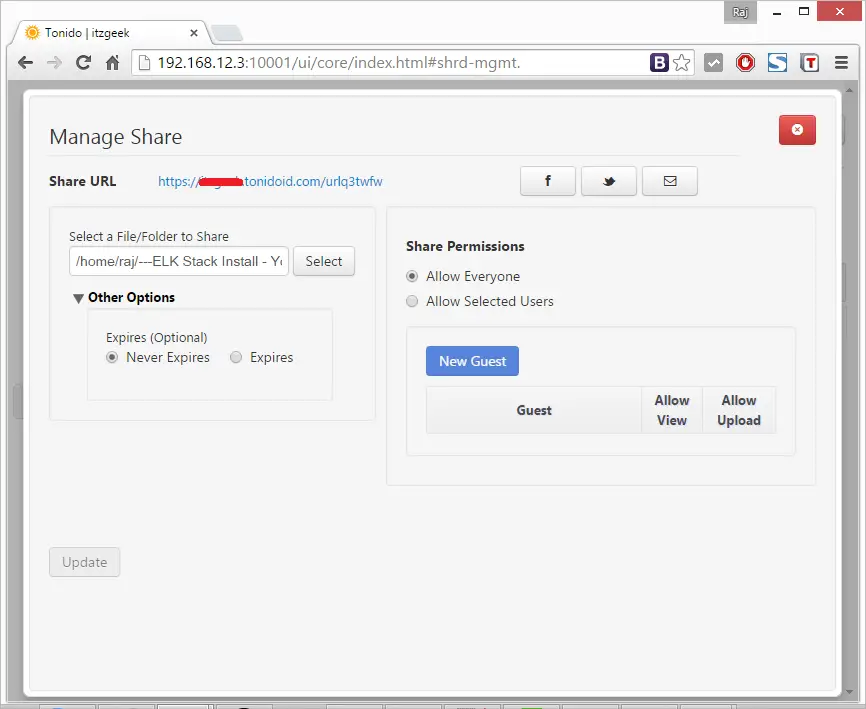The height and width of the screenshot is (709, 866).
Task: Open the checkmark extension icon
Action: pos(713,63)
